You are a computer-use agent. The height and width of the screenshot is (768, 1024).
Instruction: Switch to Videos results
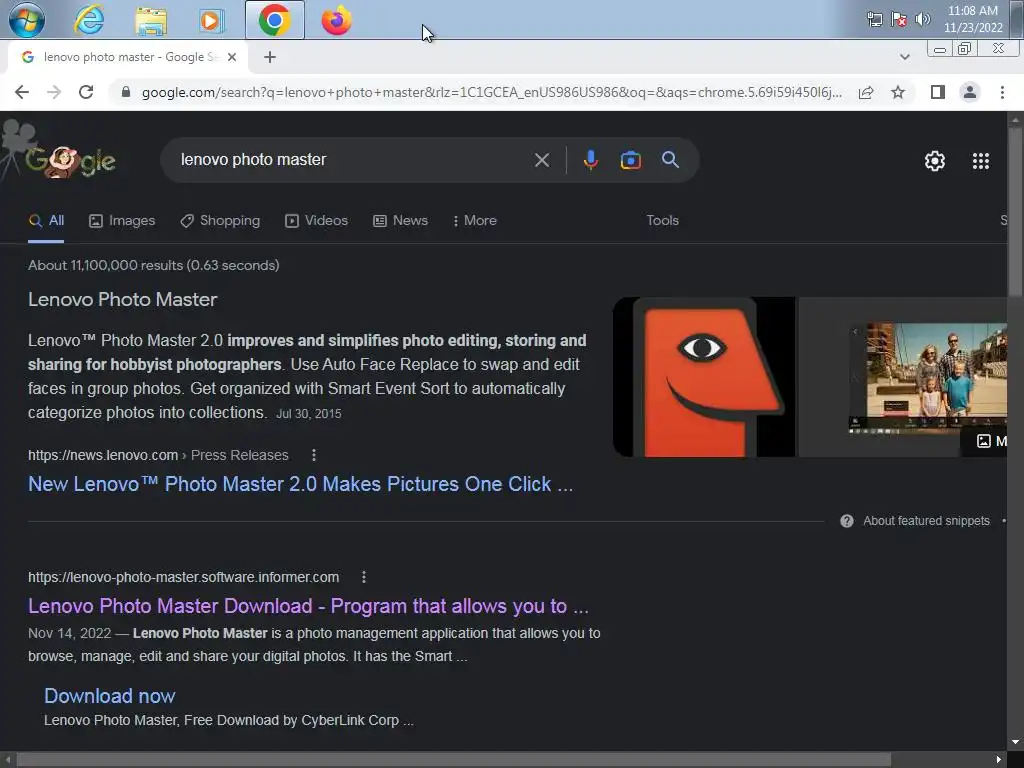(317, 221)
